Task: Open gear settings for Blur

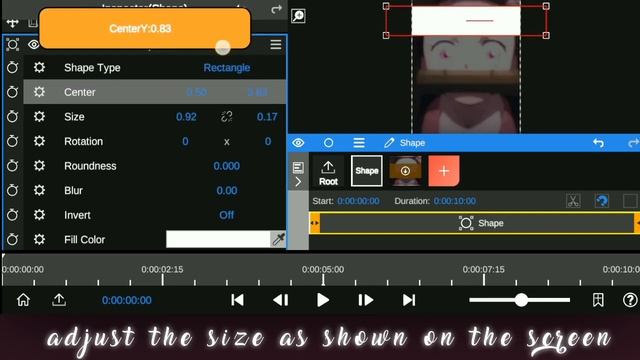Action: pyautogui.click(x=39, y=190)
